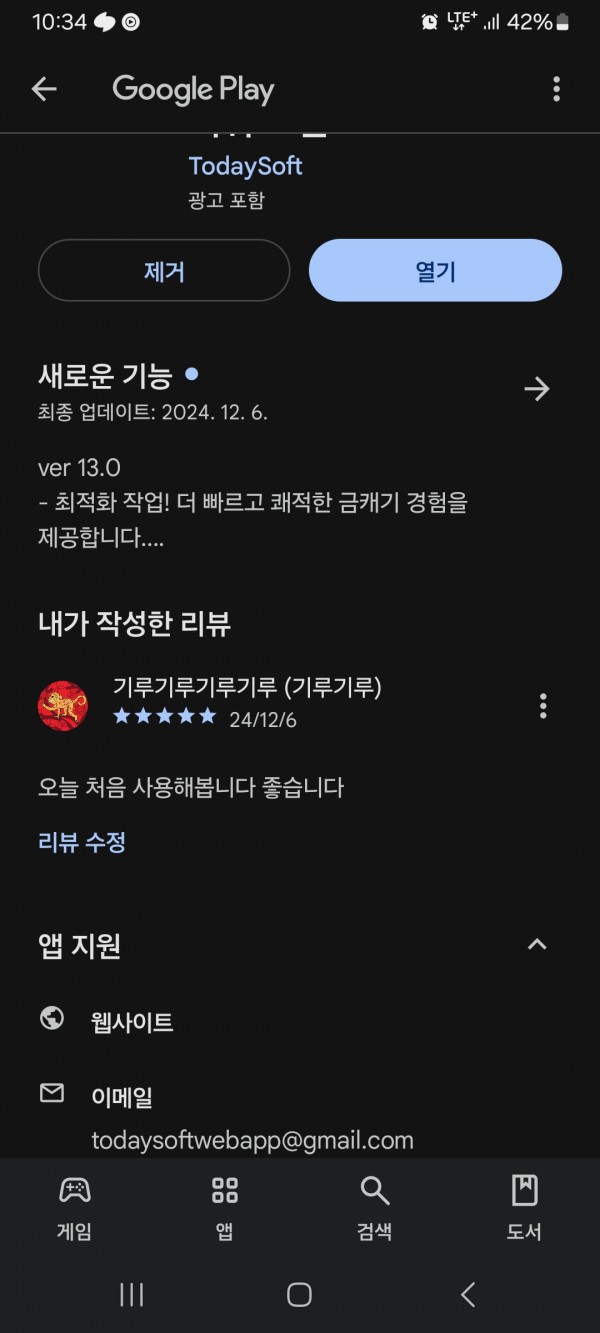Tap the reviewer's tiger profile avatar
The width and height of the screenshot is (600, 1333).
(63, 705)
